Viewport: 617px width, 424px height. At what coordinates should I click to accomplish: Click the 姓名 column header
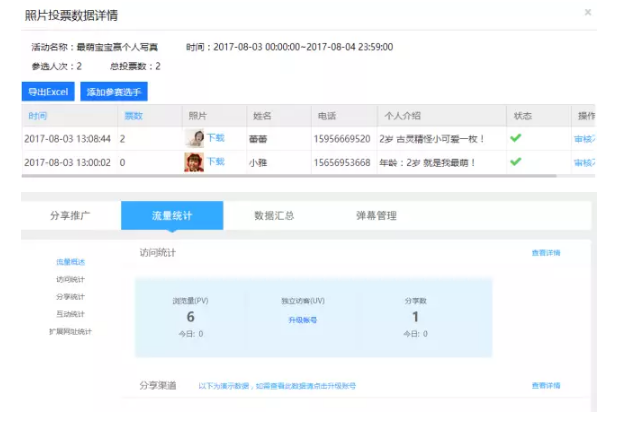tap(262, 116)
